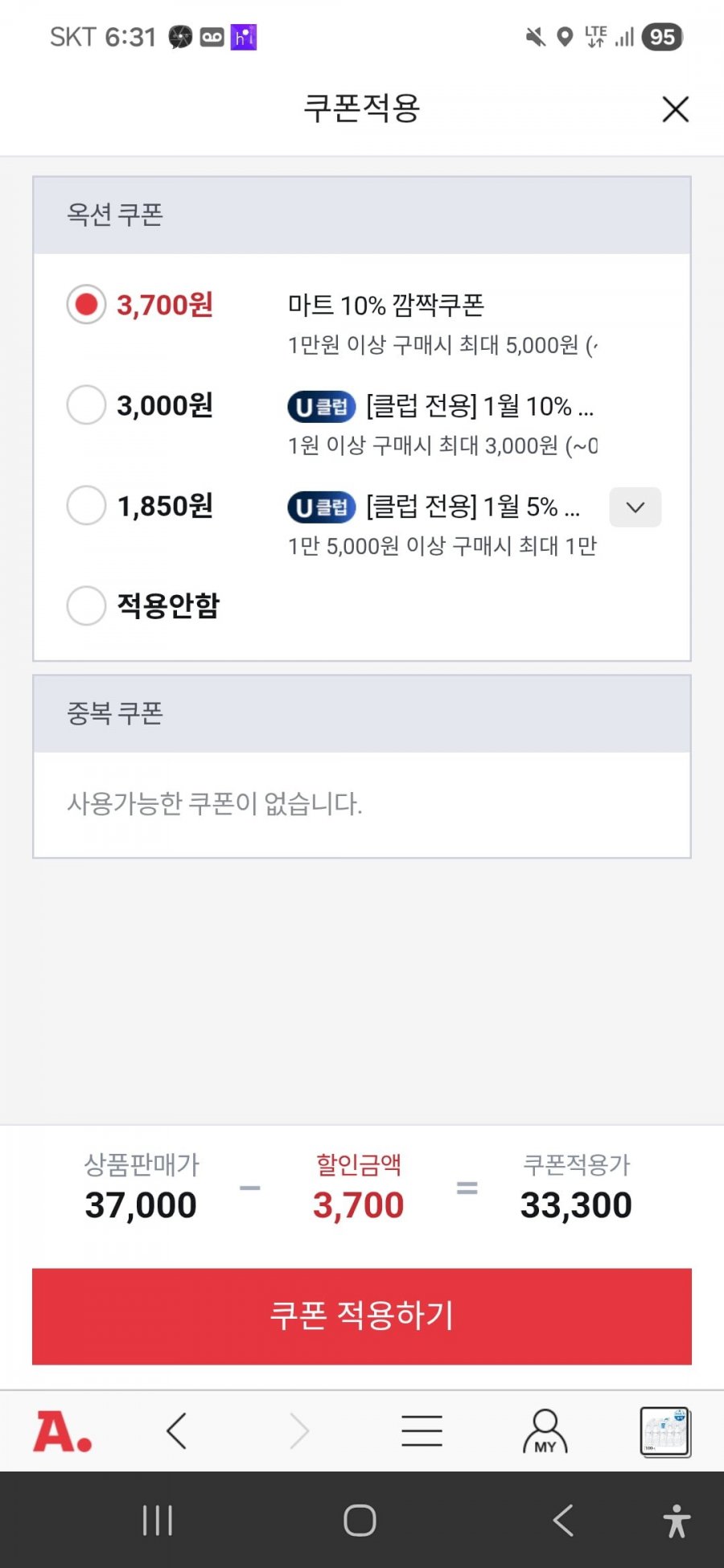This screenshot has height=1568, width=724.
Task: Tap the [클럽 전용] 1월 5% coupon title
Action: 472,507
